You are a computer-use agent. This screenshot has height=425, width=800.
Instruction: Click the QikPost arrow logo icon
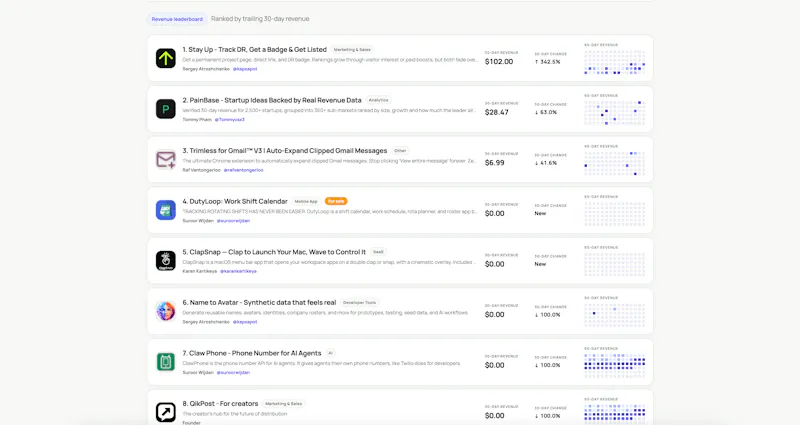pyautogui.click(x=166, y=412)
